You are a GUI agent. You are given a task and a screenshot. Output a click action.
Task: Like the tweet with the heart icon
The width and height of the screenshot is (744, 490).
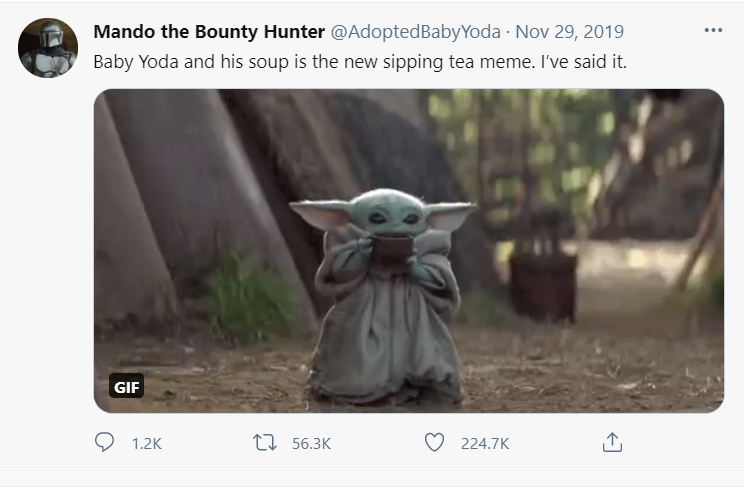pyautogui.click(x=434, y=443)
